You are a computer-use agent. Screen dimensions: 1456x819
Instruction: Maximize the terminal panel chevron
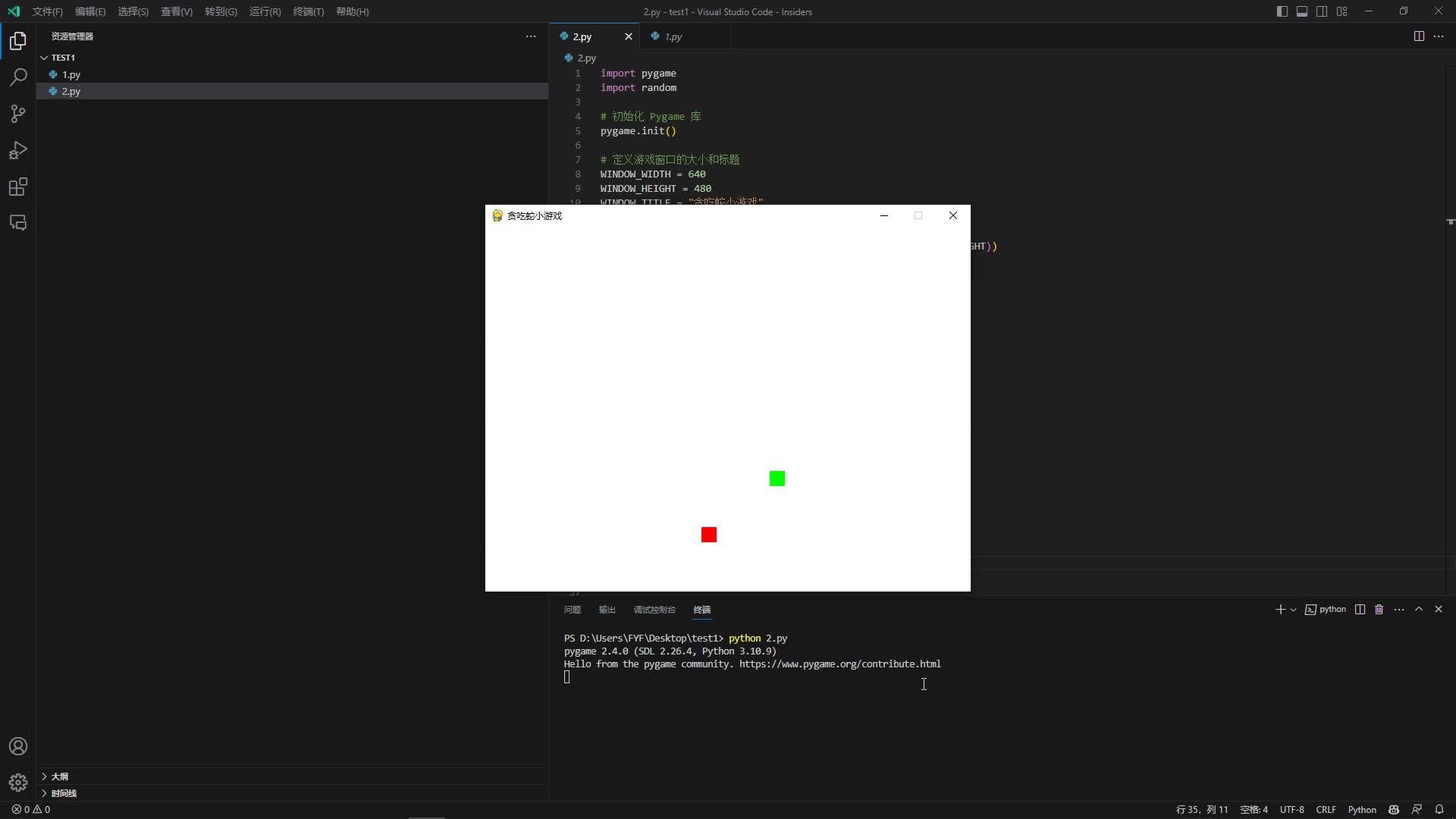click(1419, 609)
